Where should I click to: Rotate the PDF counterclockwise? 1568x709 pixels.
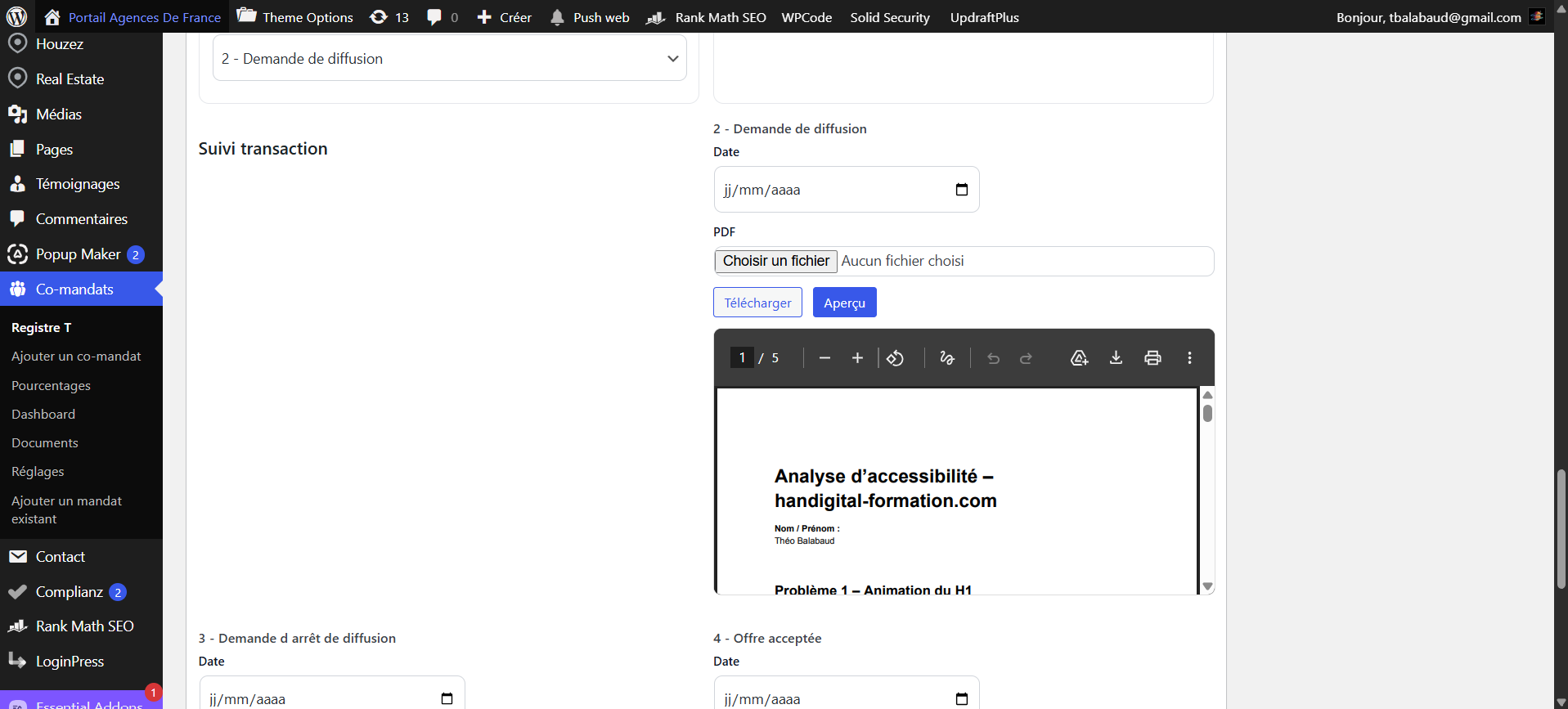click(x=896, y=358)
